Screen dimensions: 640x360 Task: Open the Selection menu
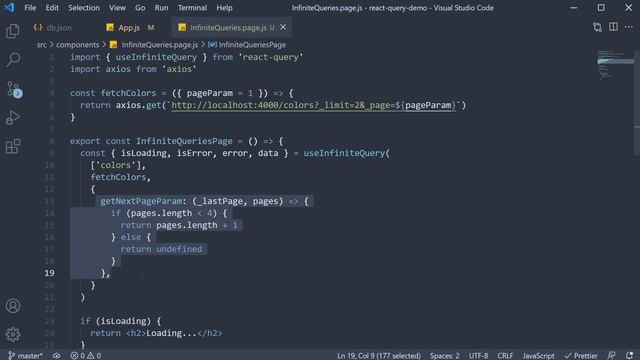pyautogui.click(x=84, y=8)
